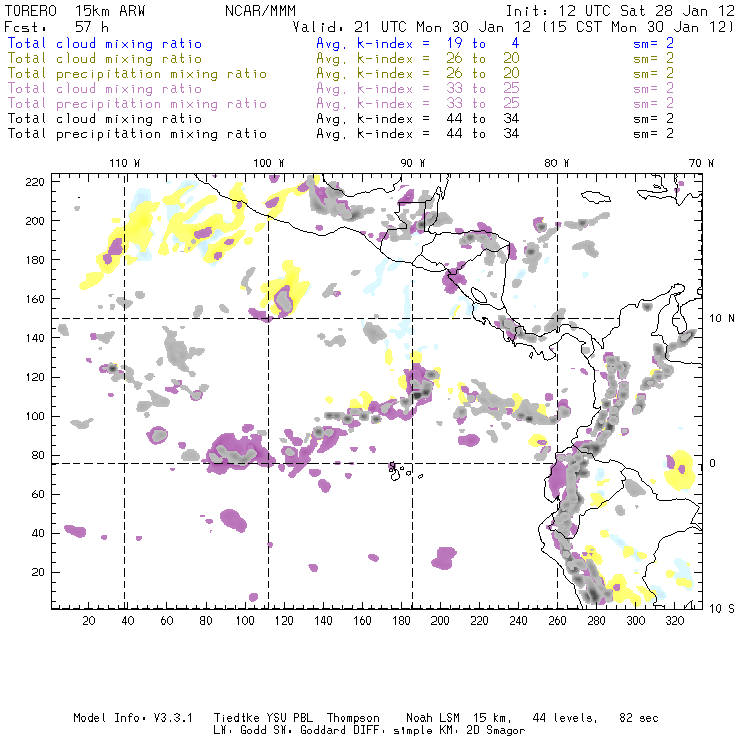This screenshot has width=740, height=740.
Task: Click the "Valid: 21 UTC Mon 30 Jan 12" text
Action: coord(412,26)
